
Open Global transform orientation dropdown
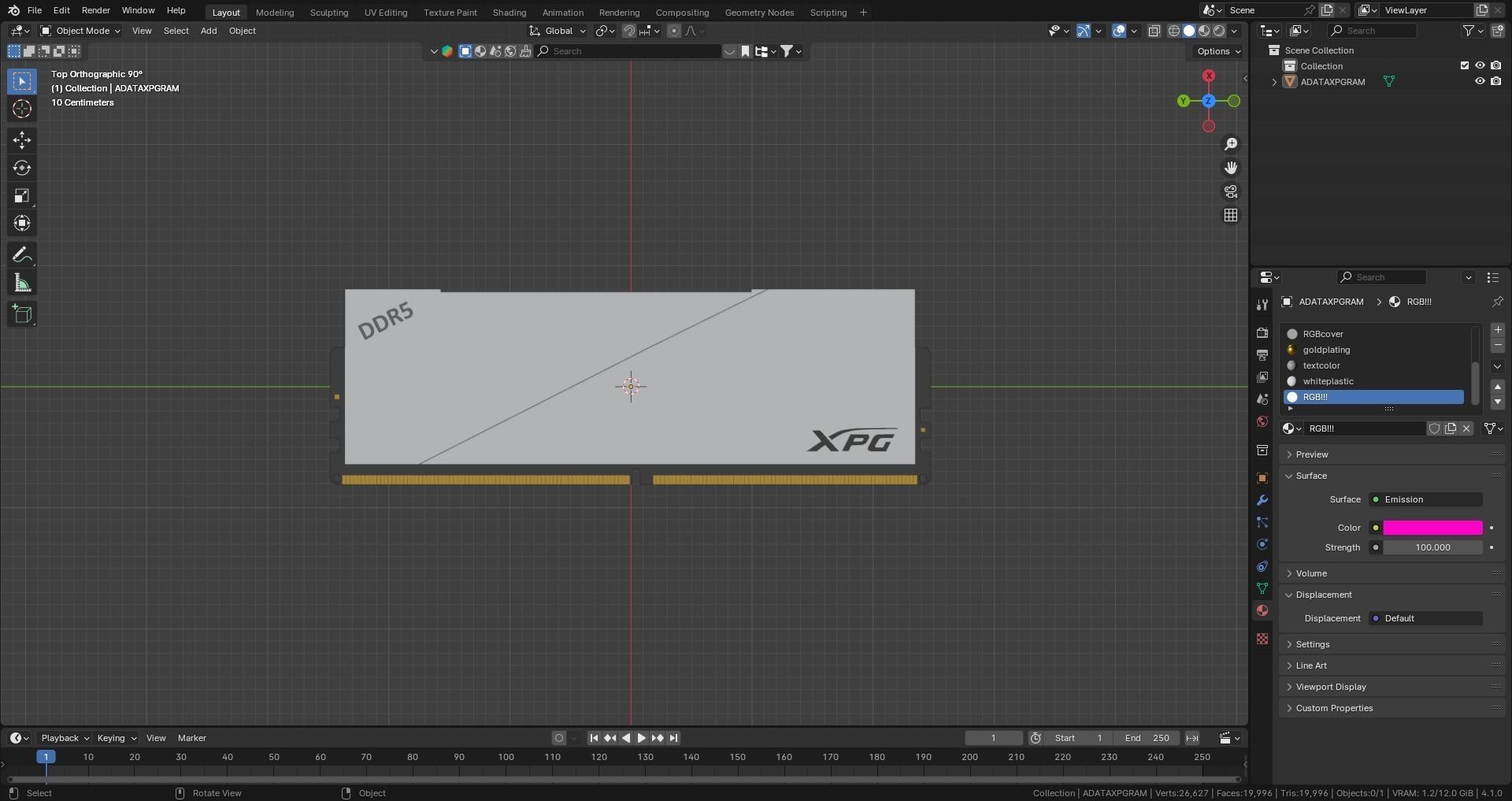(558, 31)
